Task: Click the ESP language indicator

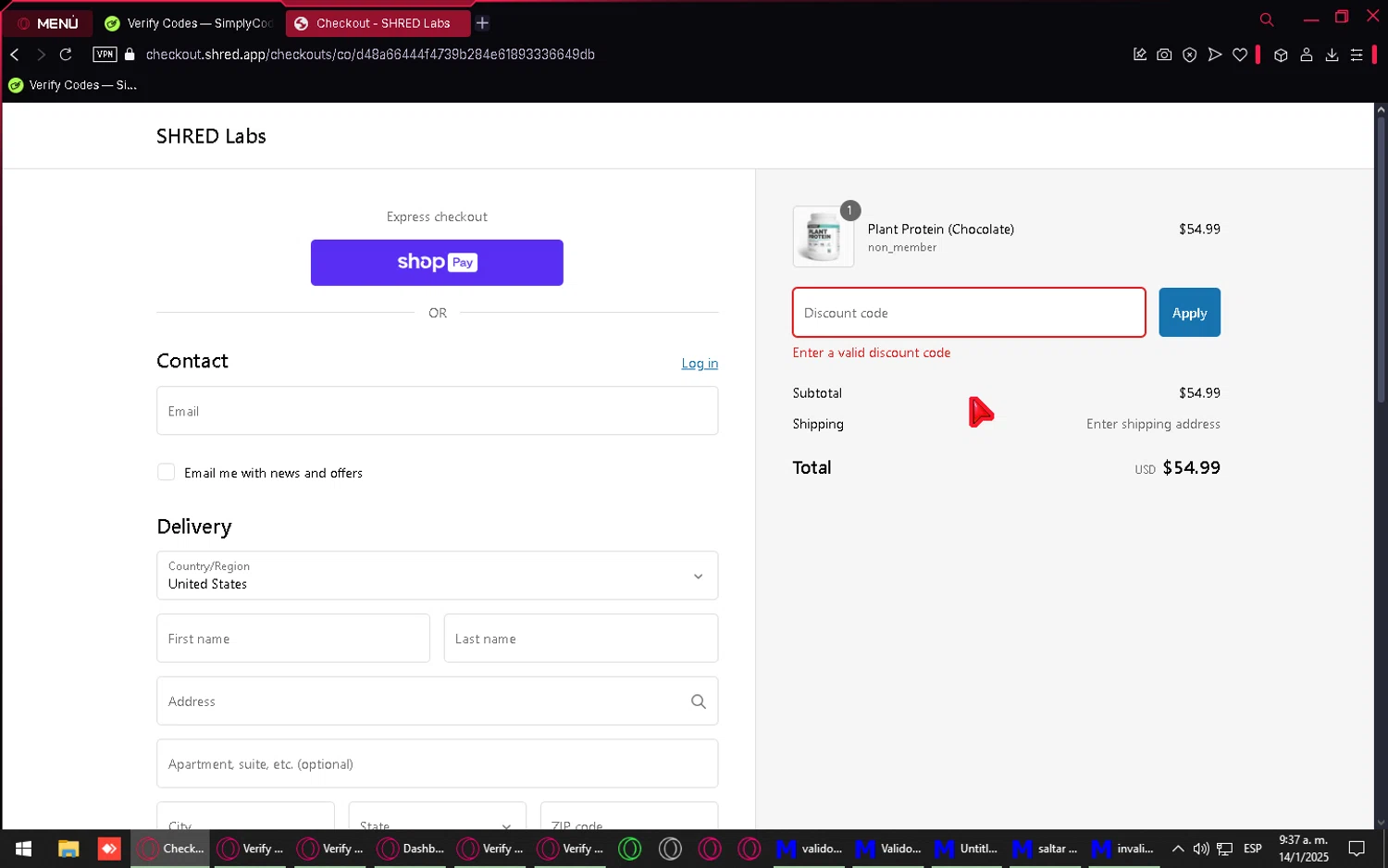Action: click(x=1253, y=849)
